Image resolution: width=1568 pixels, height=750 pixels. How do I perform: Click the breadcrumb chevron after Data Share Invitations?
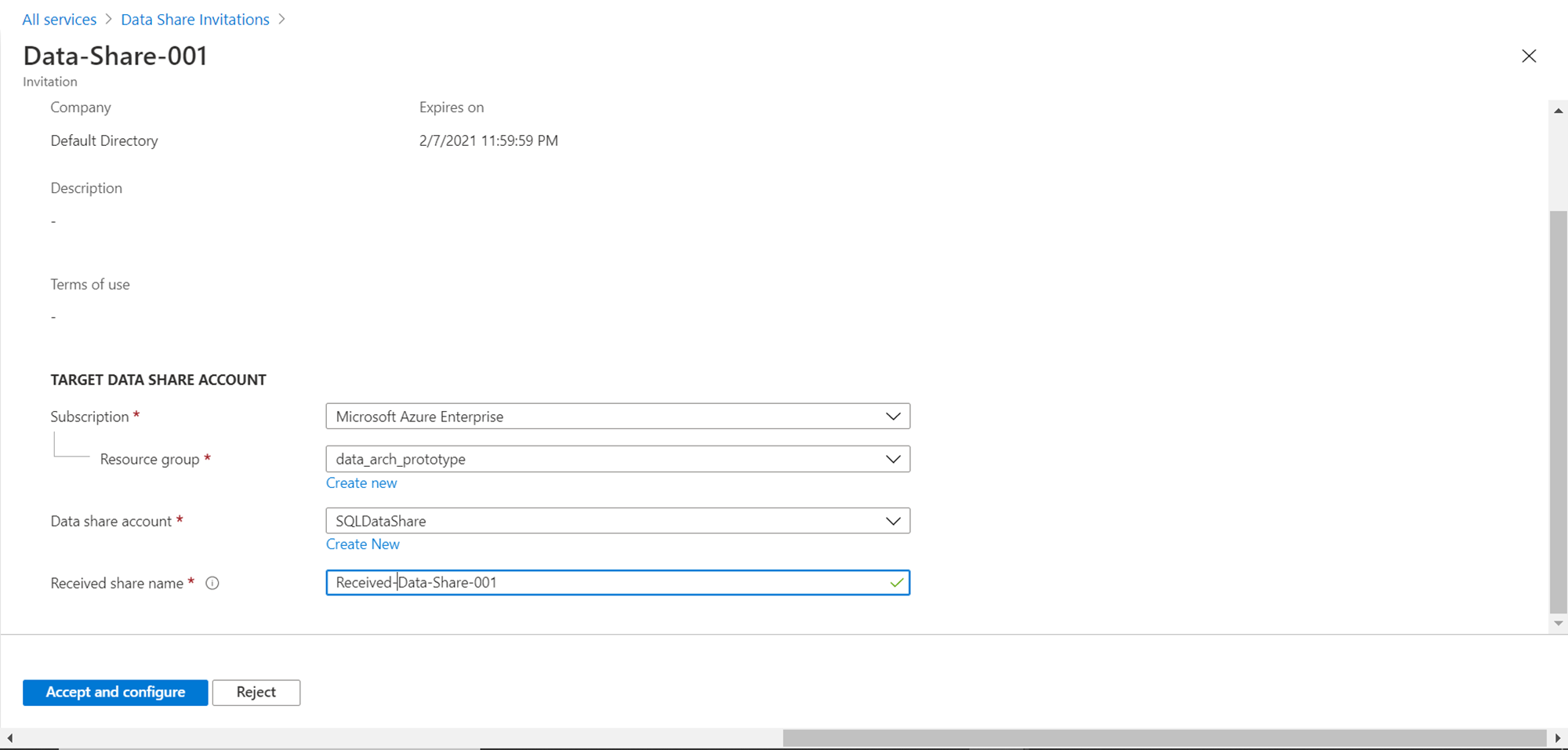coord(282,20)
